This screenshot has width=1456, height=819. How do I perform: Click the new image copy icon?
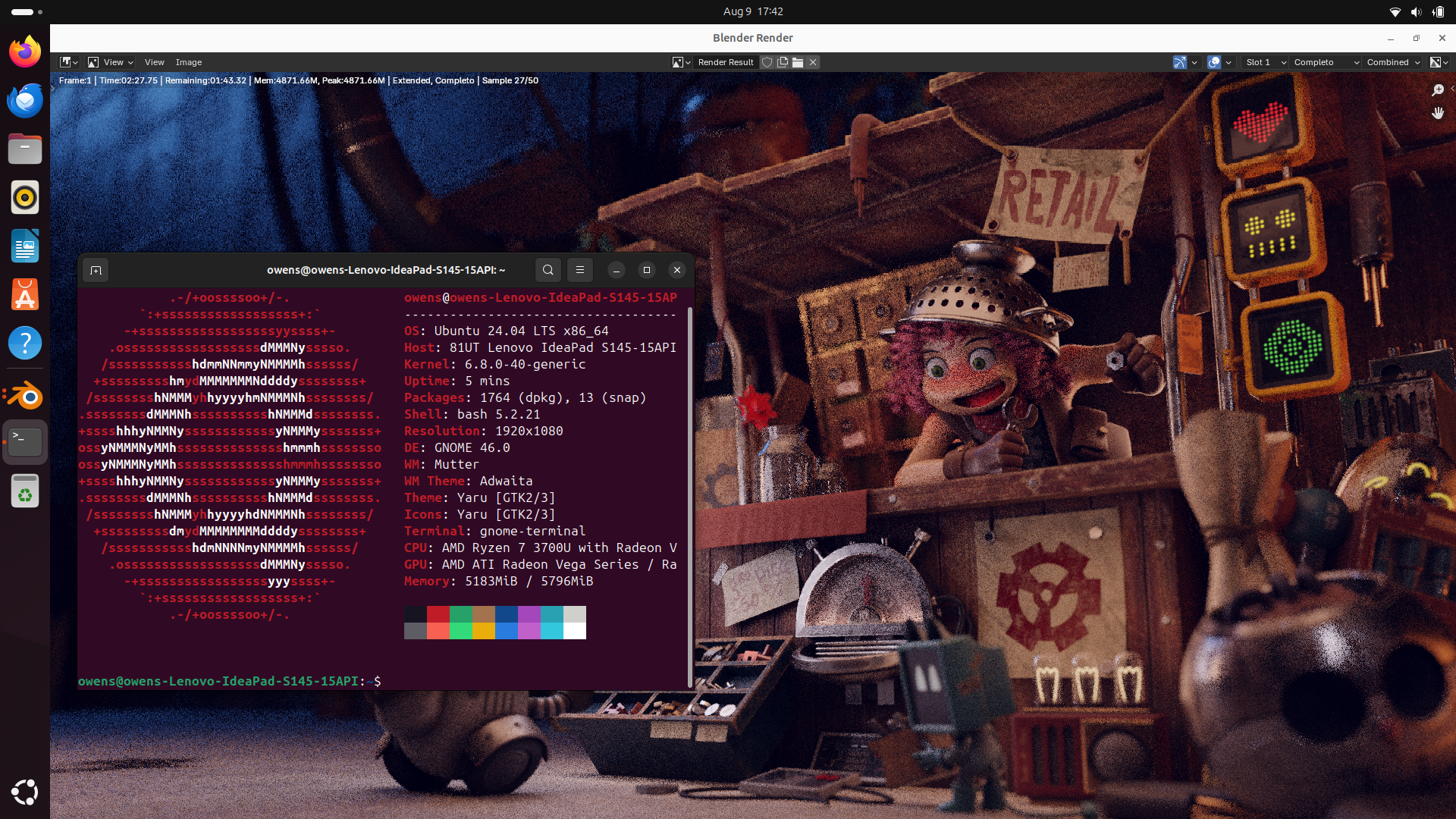coord(783,62)
